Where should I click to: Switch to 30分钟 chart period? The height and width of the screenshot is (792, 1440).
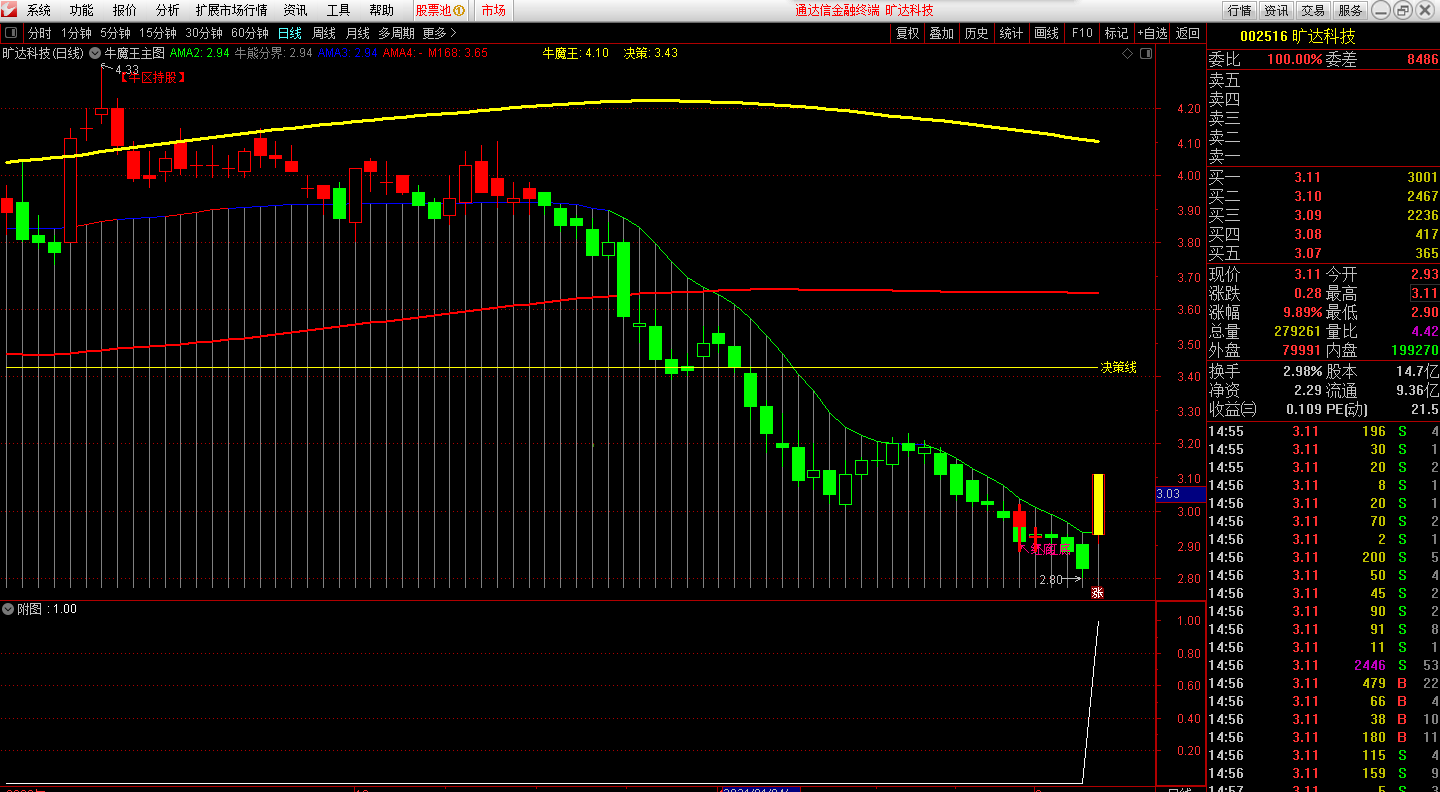(204, 33)
